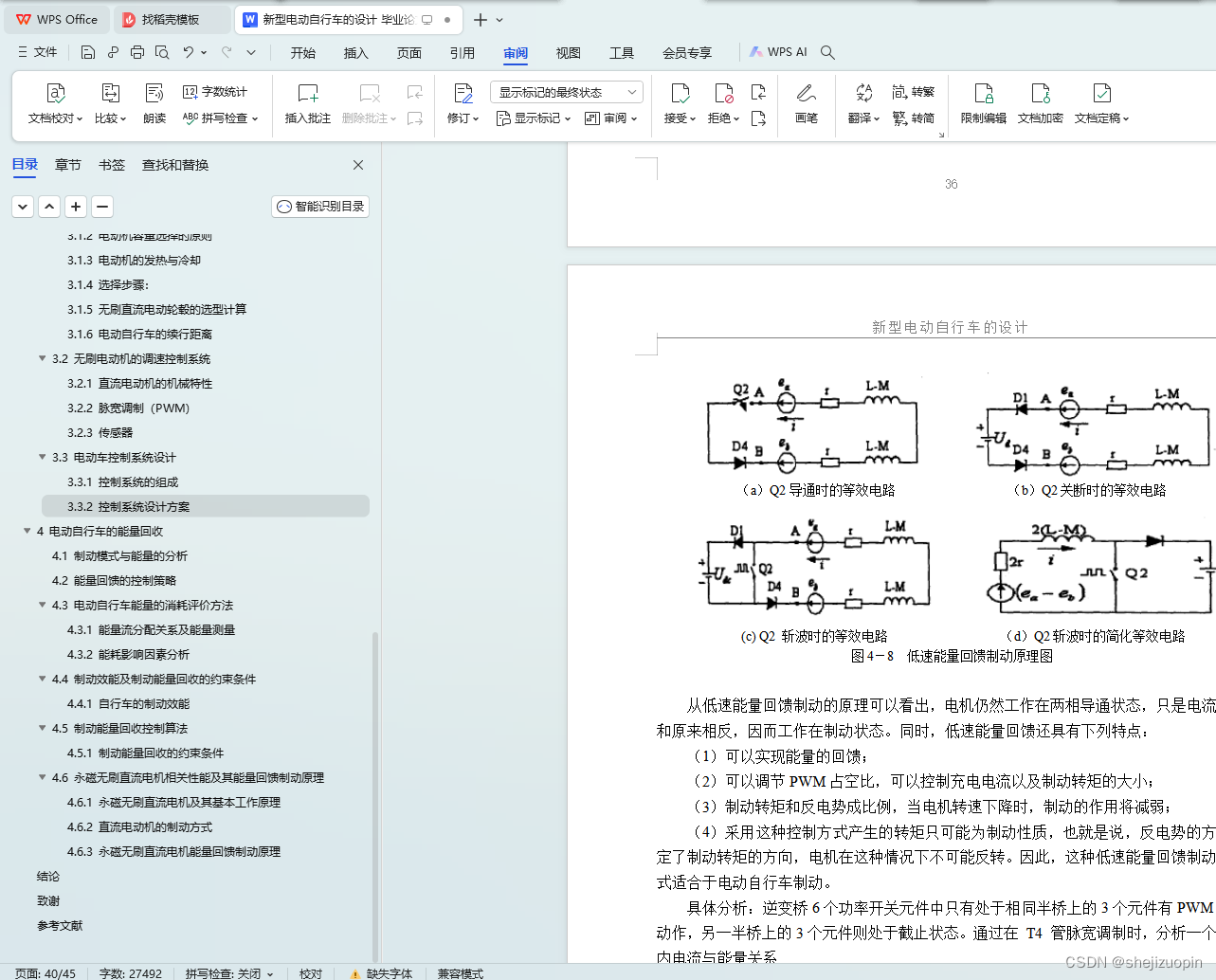This screenshot has height=980, width=1216.
Task: Collapse the 4.4 制动效能 section
Action: pos(42,679)
